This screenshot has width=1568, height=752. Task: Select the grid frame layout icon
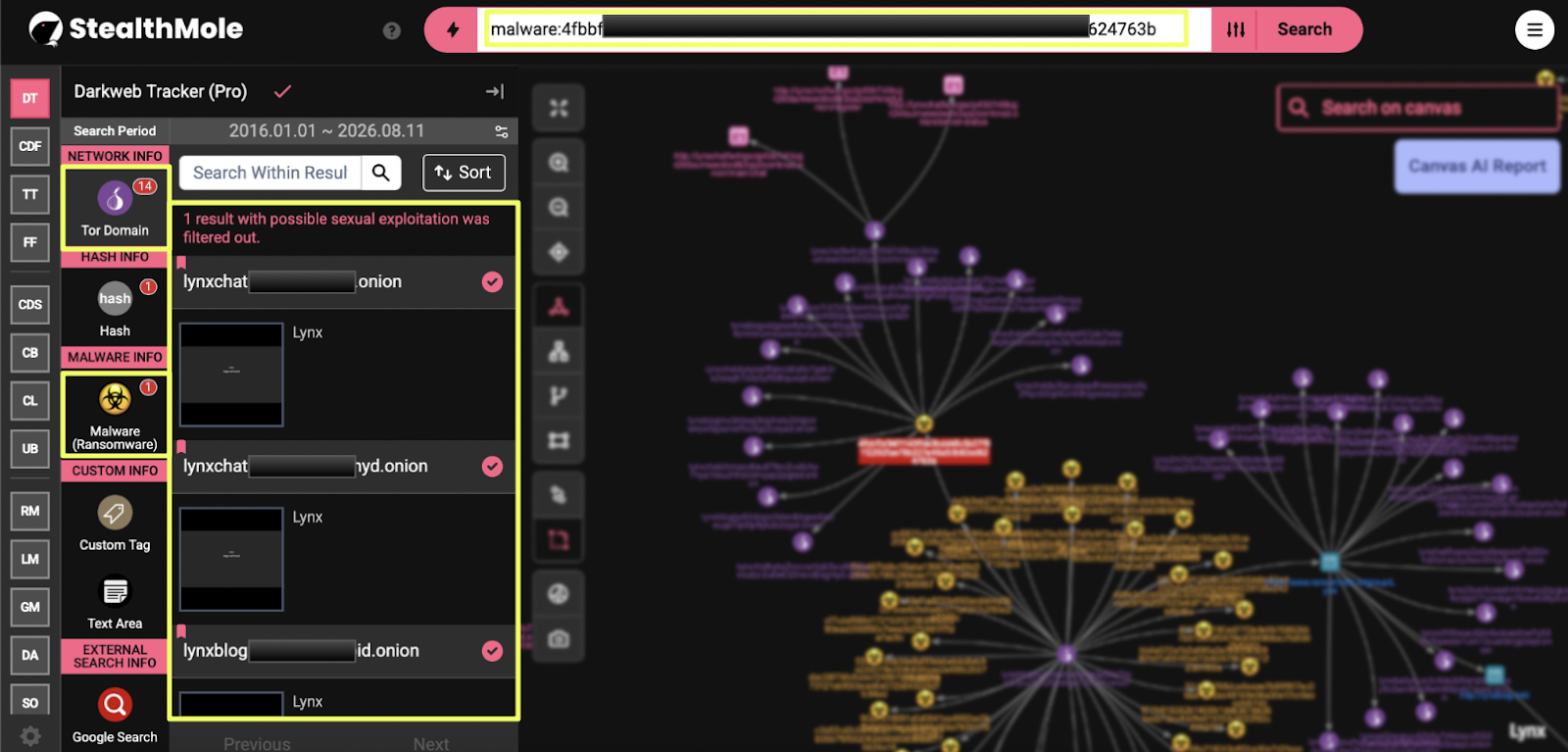(x=559, y=441)
